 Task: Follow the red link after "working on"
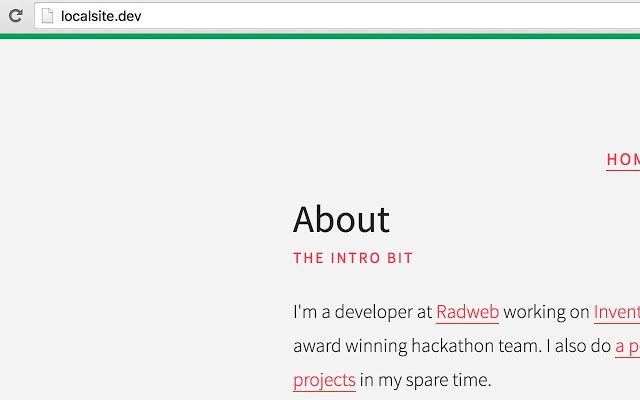[616, 312]
